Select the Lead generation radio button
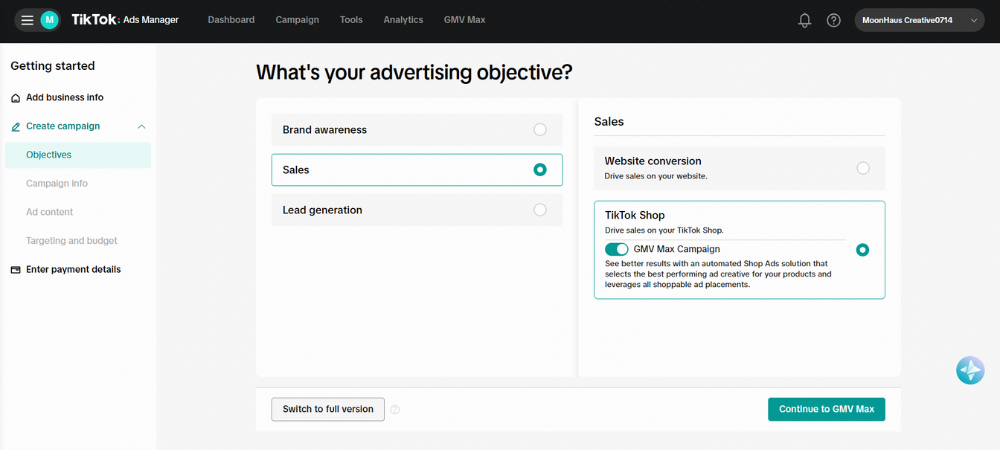Viewport: 1000px width, 450px height. coord(540,210)
